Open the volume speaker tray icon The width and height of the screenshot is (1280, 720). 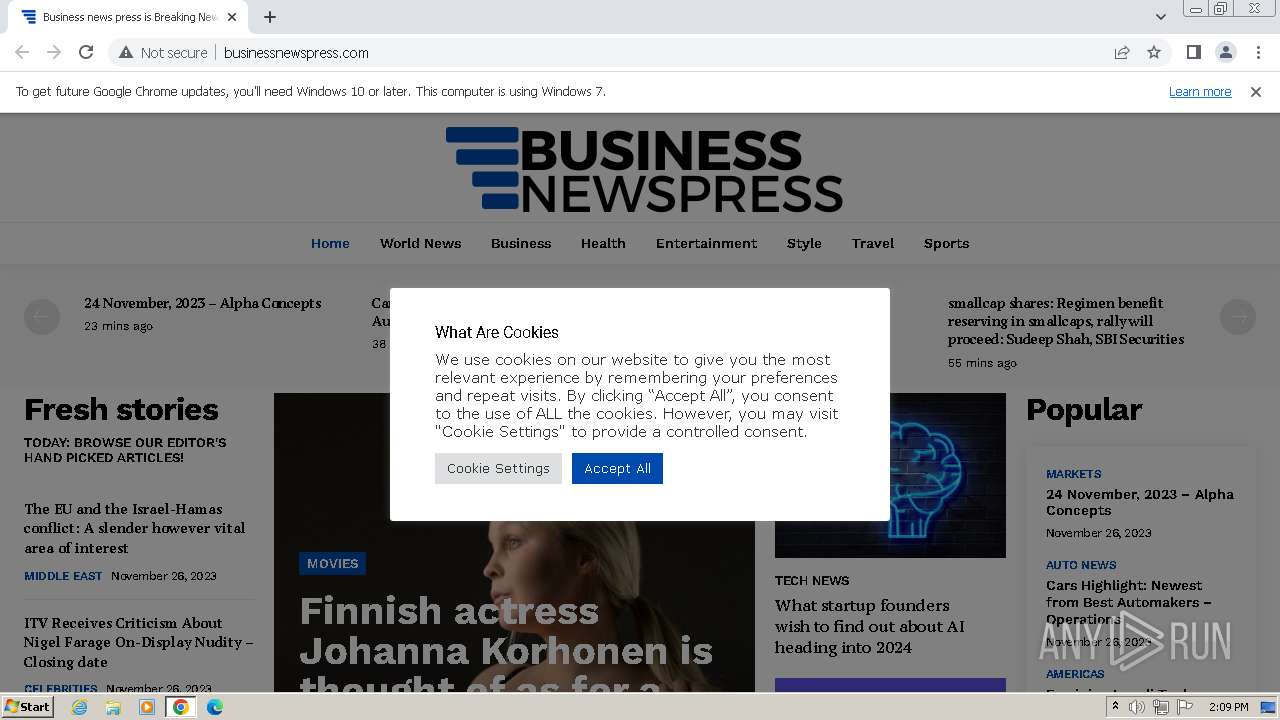tap(1137, 707)
